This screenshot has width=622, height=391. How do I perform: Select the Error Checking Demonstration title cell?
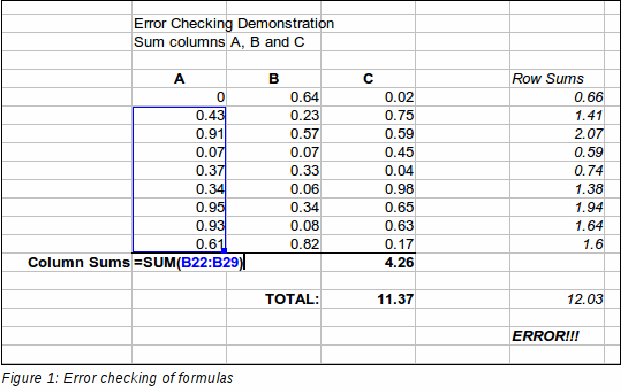pos(234,24)
